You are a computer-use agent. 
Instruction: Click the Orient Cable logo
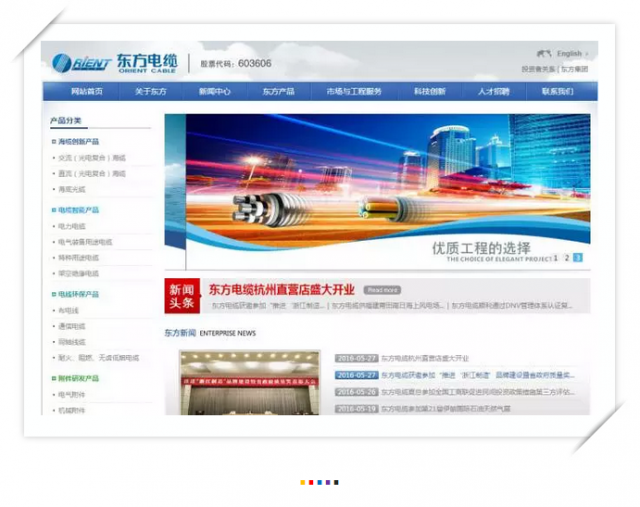(x=115, y=63)
